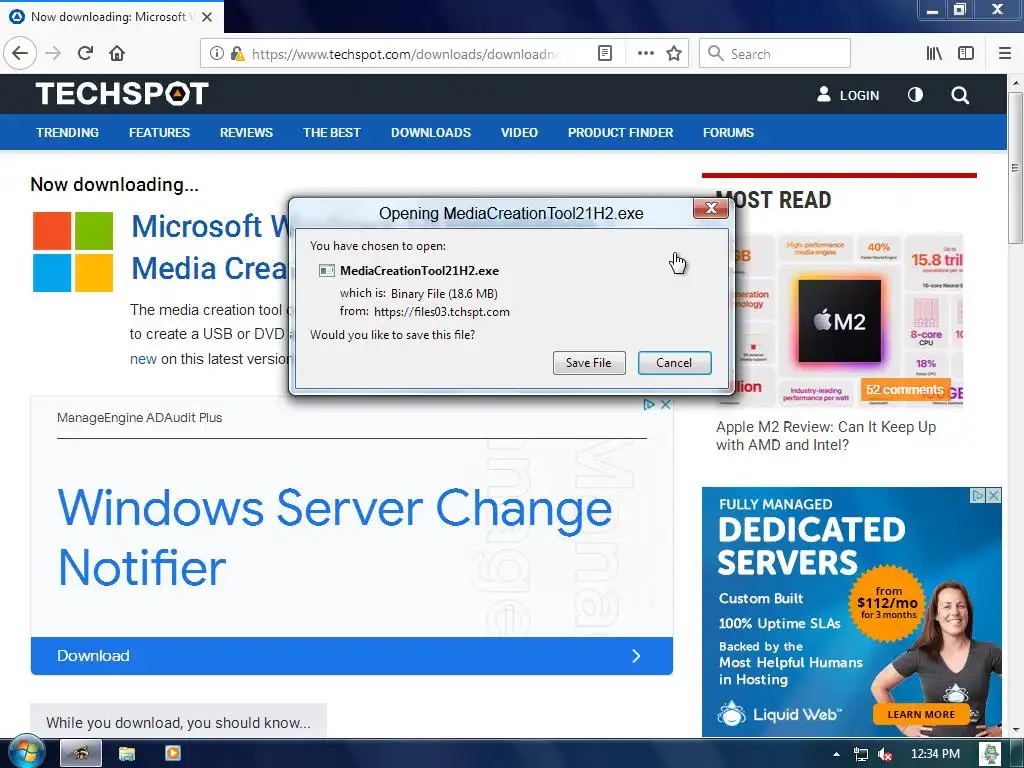Screen dimensions: 1024x768
Task: Open 'Apple M2 Review: Can It Keep Up' link
Action: click(x=826, y=436)
